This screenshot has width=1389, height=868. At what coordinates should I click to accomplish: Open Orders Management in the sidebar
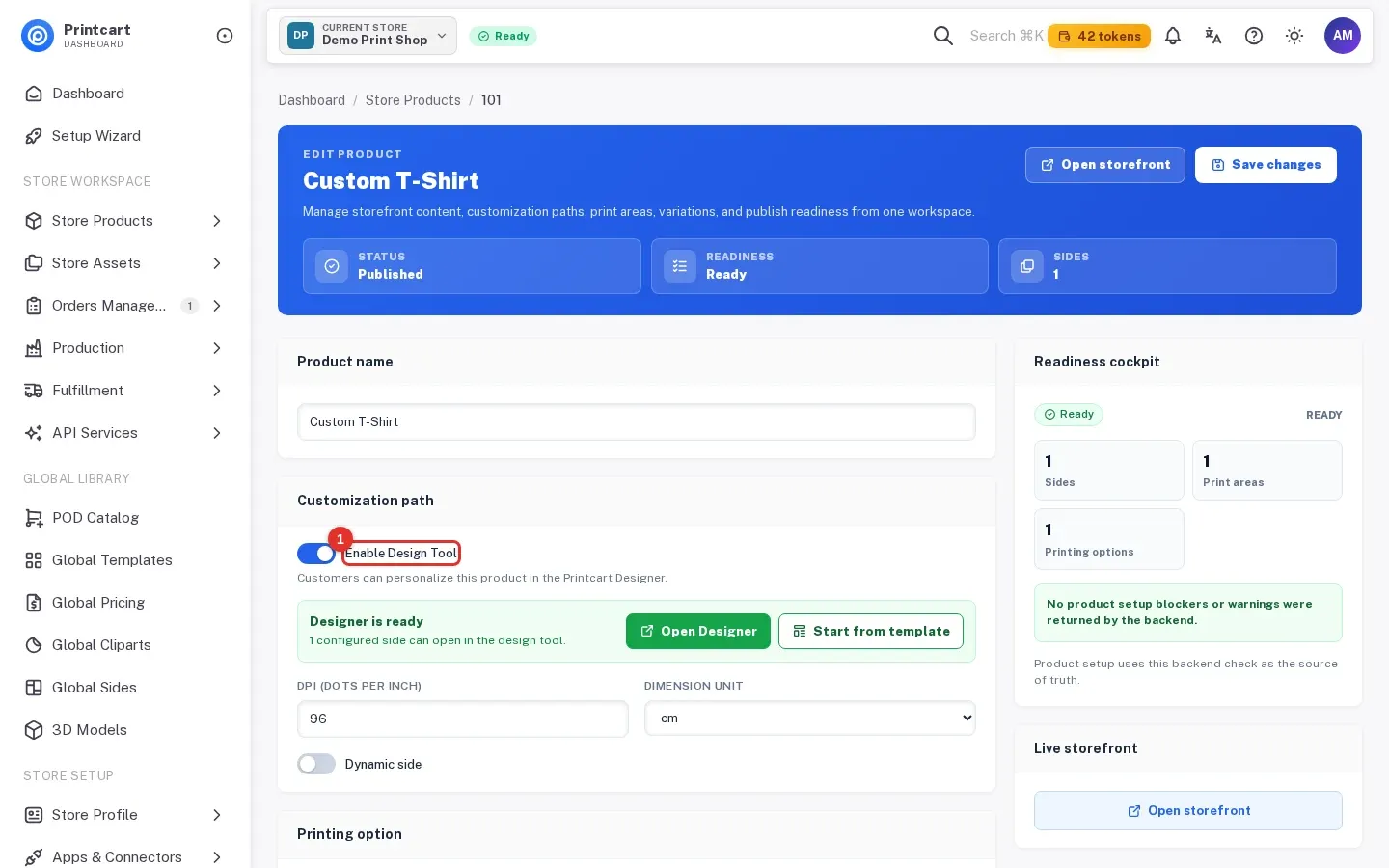[x=125, y=306]
